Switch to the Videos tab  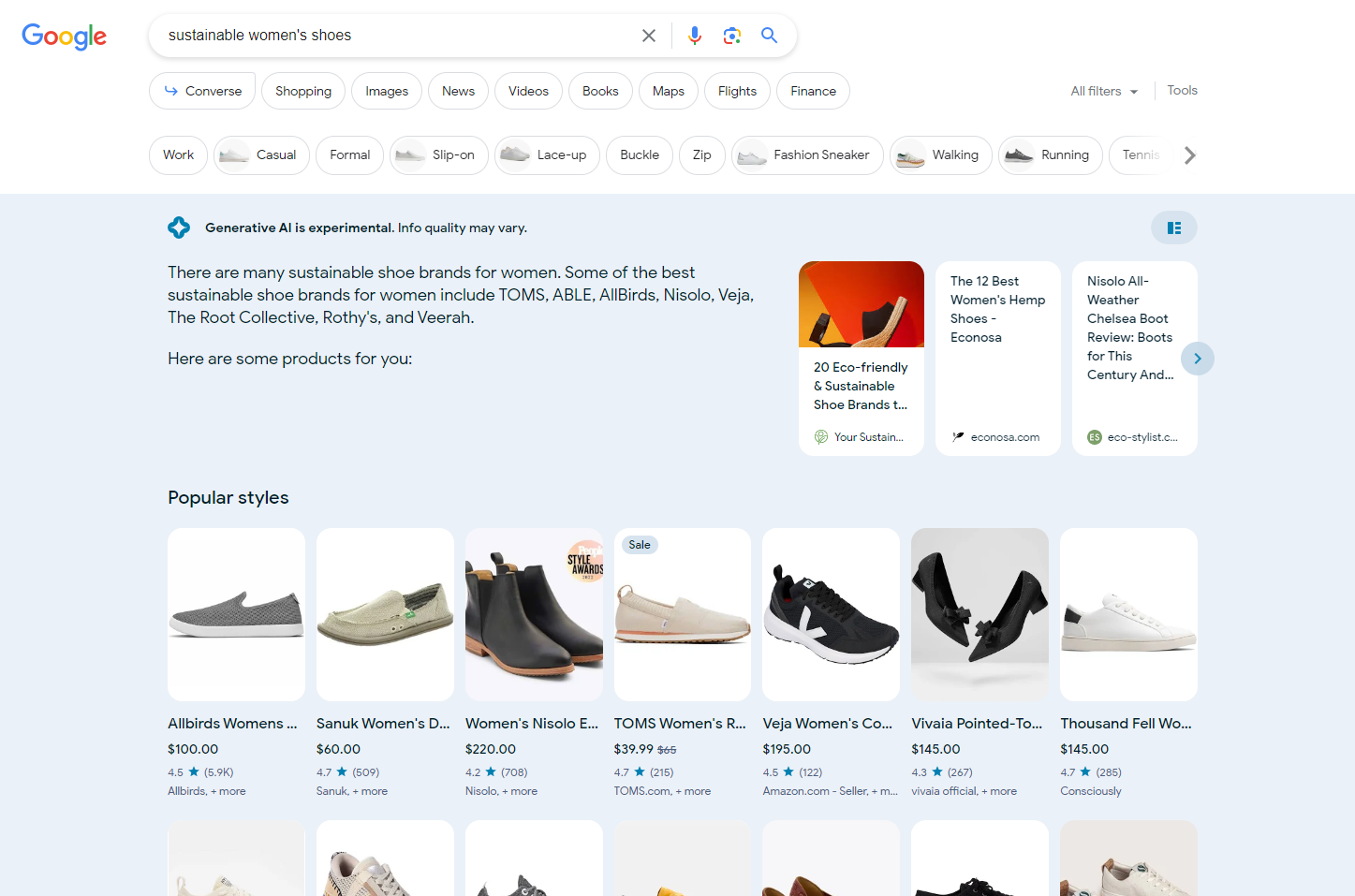pos(528,91)
